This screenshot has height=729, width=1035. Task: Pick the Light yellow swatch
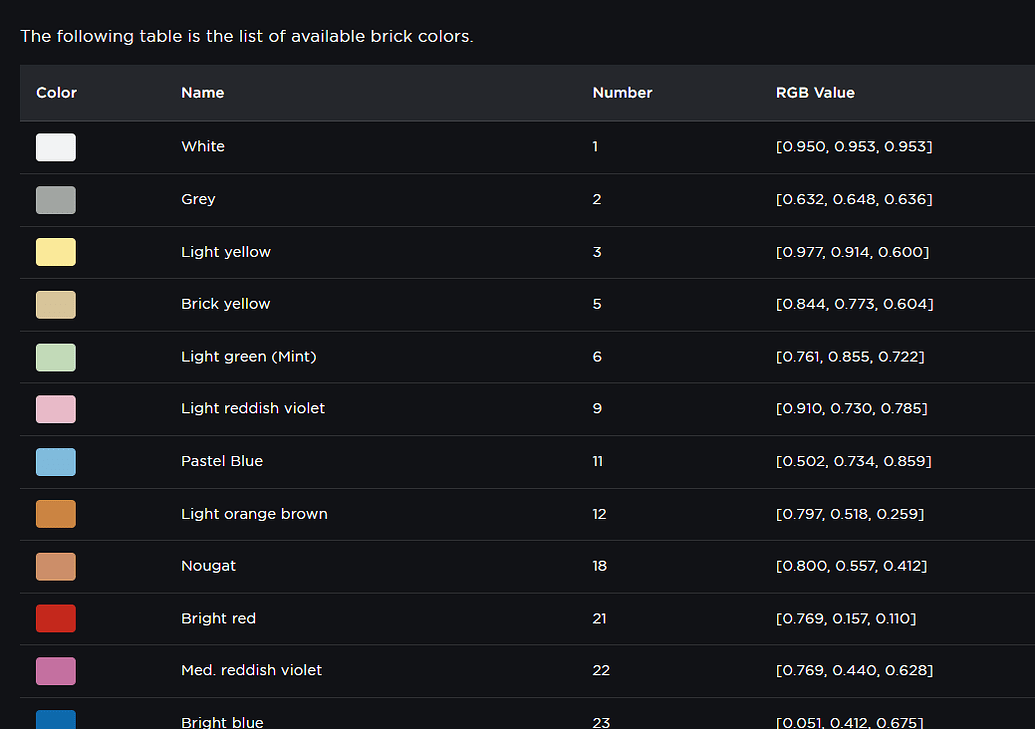point(55,252)
